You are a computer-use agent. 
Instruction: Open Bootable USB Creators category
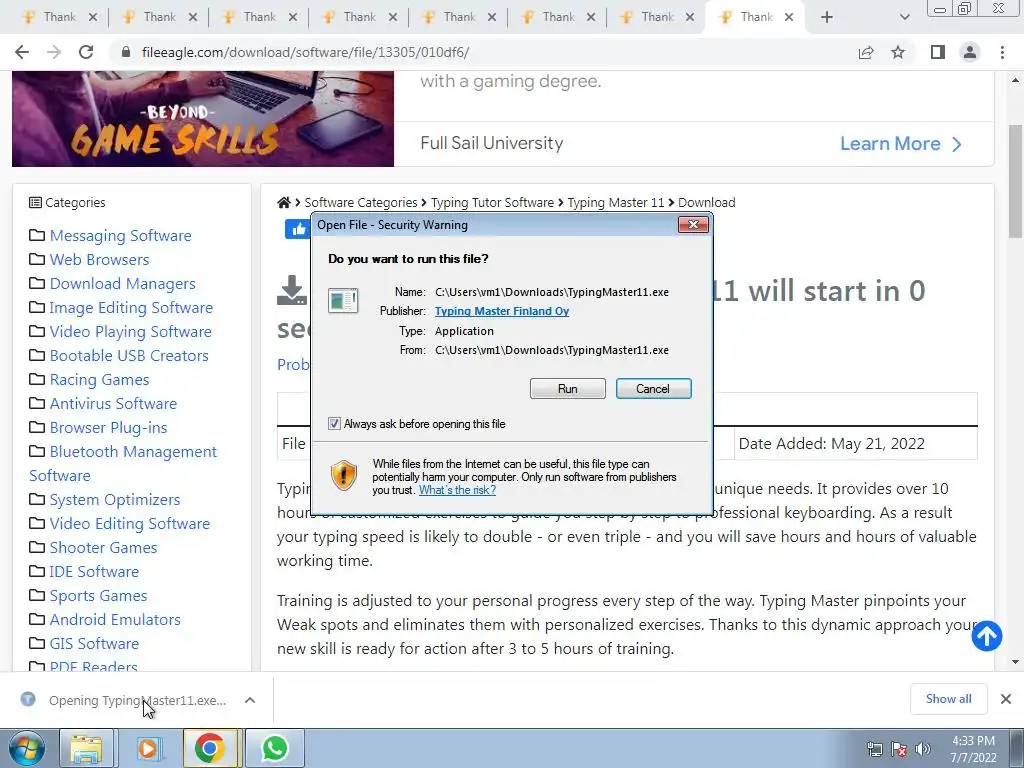click(129, 356)
